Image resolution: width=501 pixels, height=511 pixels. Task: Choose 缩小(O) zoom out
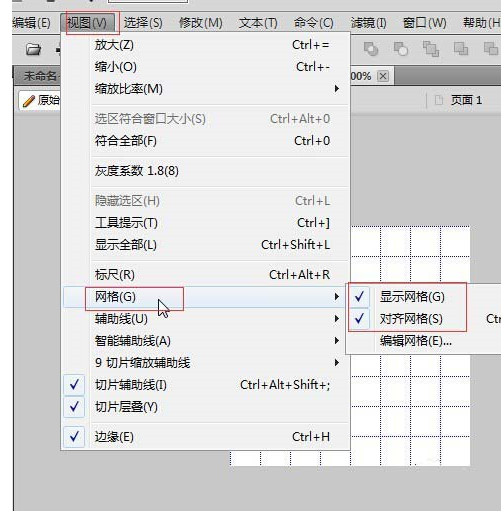click(x=206, y=67)
